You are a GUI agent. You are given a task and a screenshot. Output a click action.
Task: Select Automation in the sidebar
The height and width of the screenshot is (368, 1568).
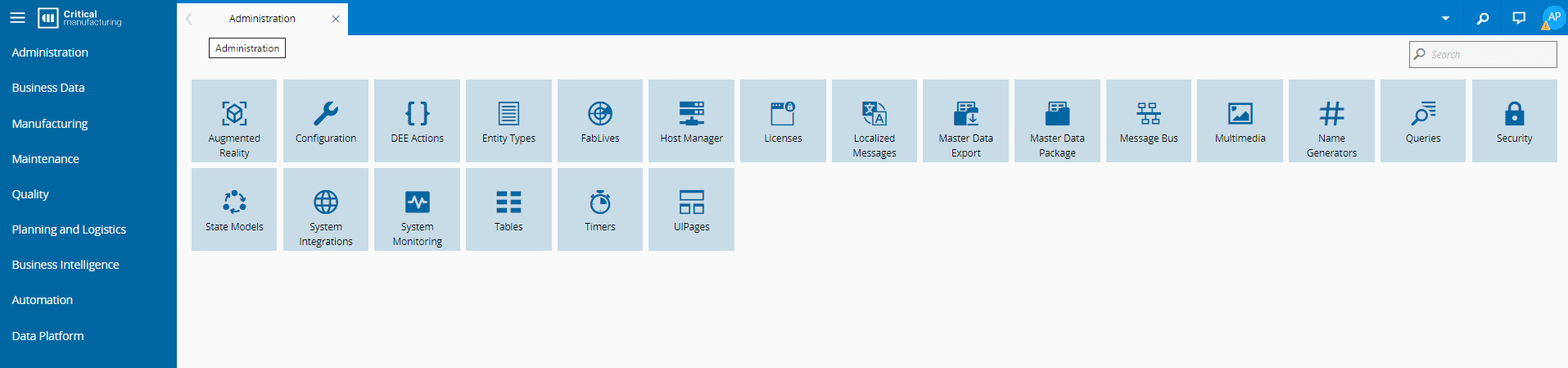point(43,300)
